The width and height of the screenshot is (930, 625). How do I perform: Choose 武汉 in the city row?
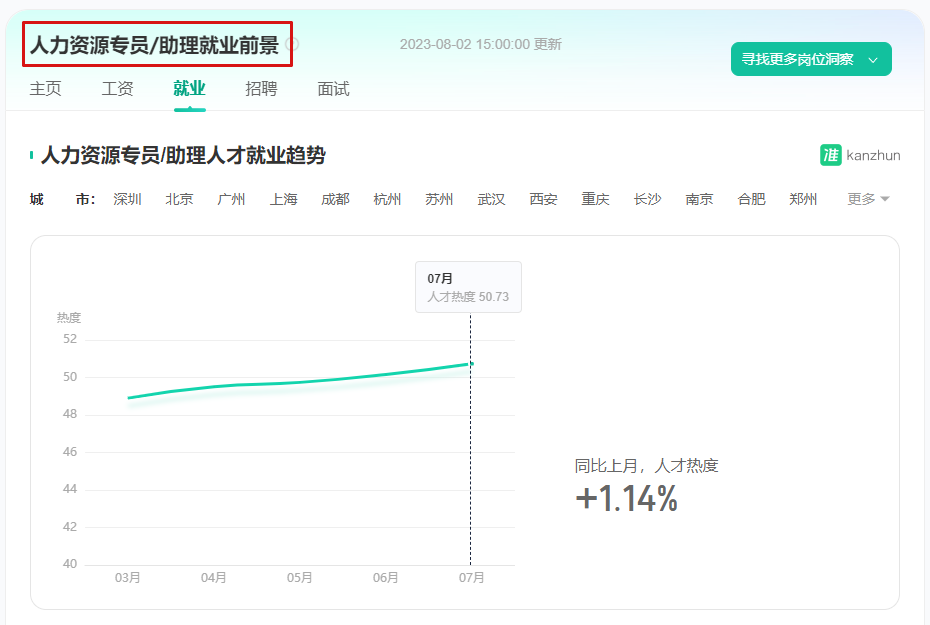pos(491,199)
